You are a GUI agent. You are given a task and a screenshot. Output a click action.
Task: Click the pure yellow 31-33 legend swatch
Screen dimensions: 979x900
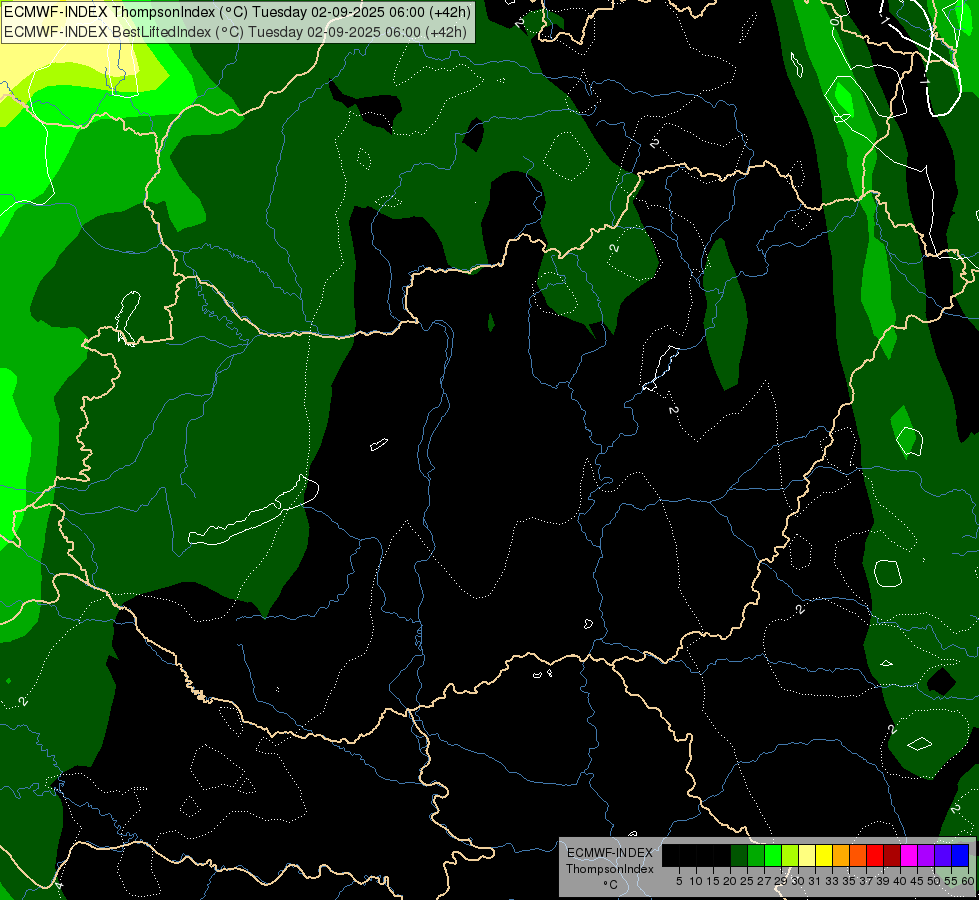click(824, 855)
